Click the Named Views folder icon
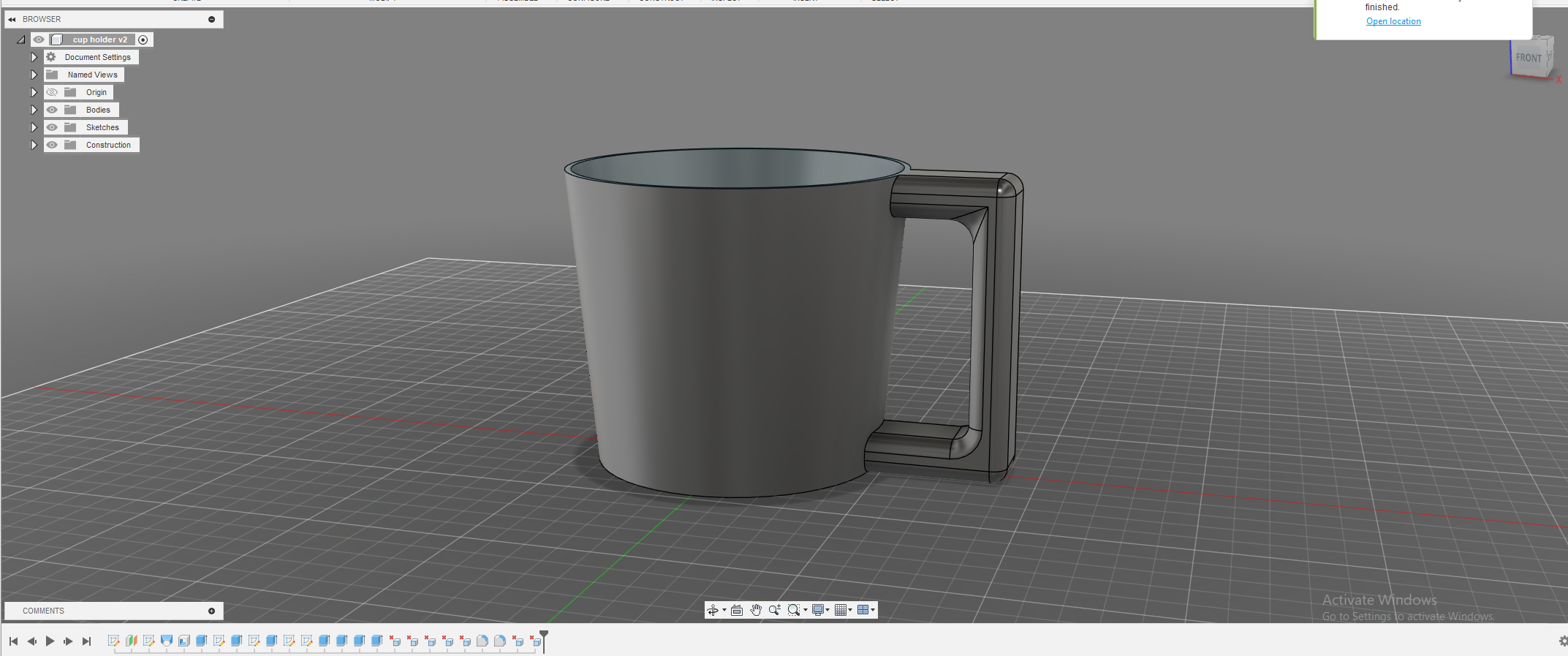The height and width of the screenshot is (656, 1568). [x=52, y=75]
